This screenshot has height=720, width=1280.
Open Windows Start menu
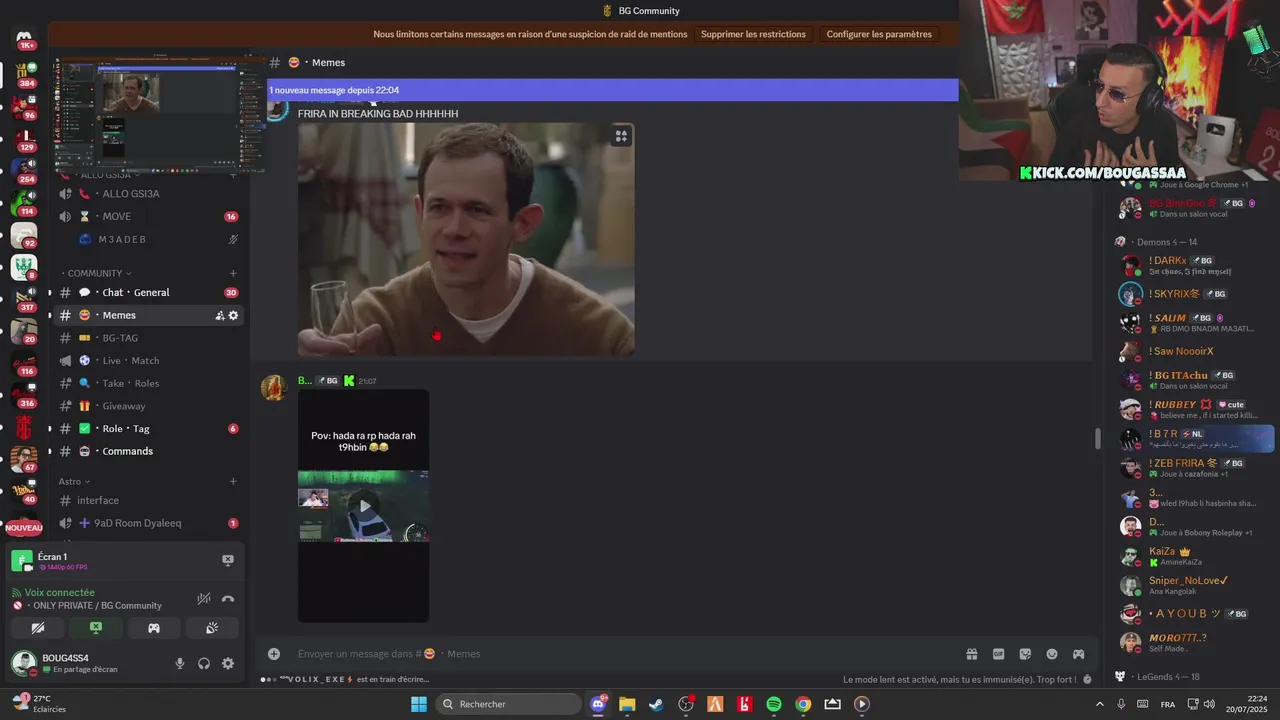[419, 704]
